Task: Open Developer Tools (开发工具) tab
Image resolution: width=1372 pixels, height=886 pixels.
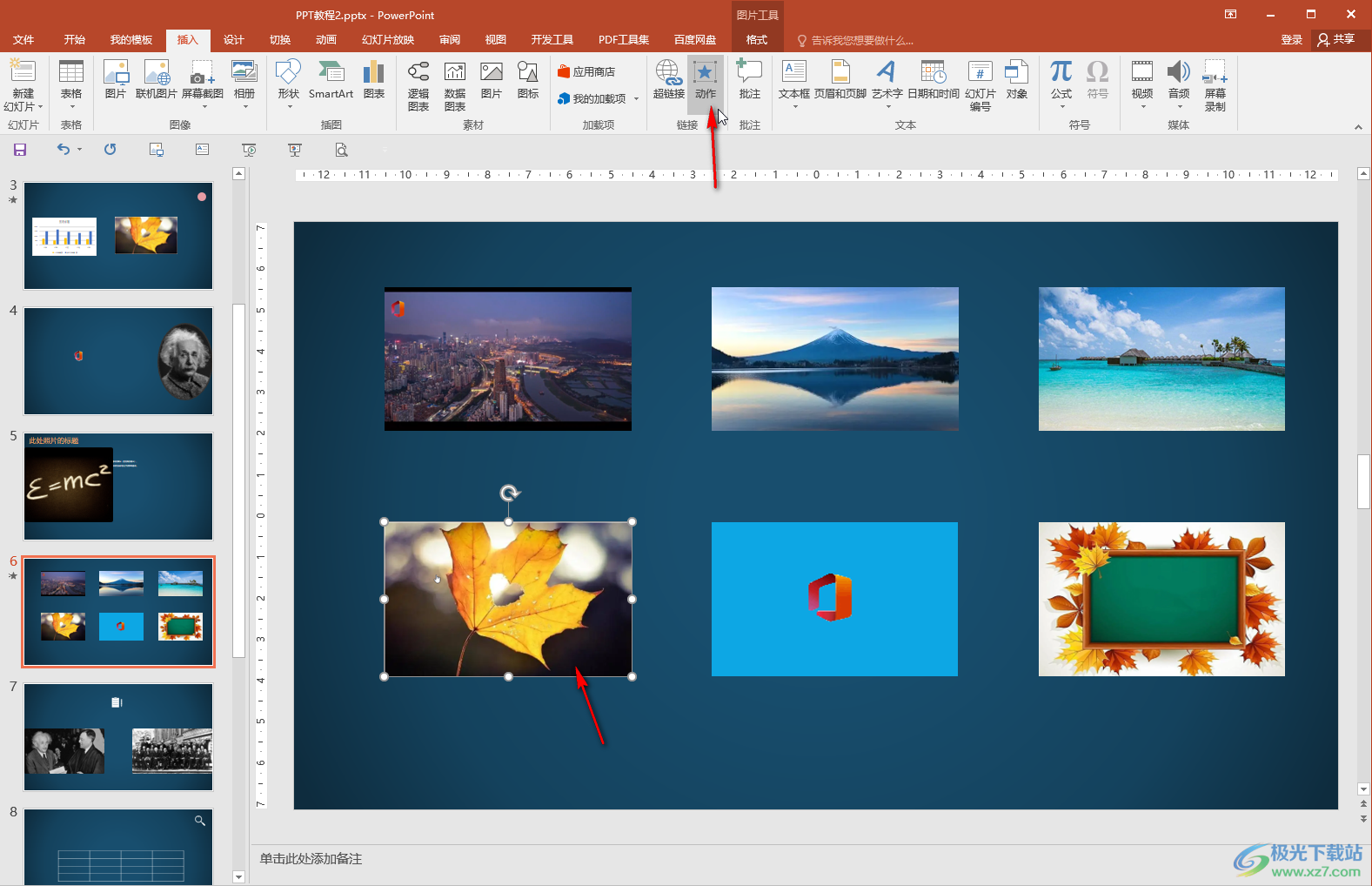Action: (x=552, y=40)
